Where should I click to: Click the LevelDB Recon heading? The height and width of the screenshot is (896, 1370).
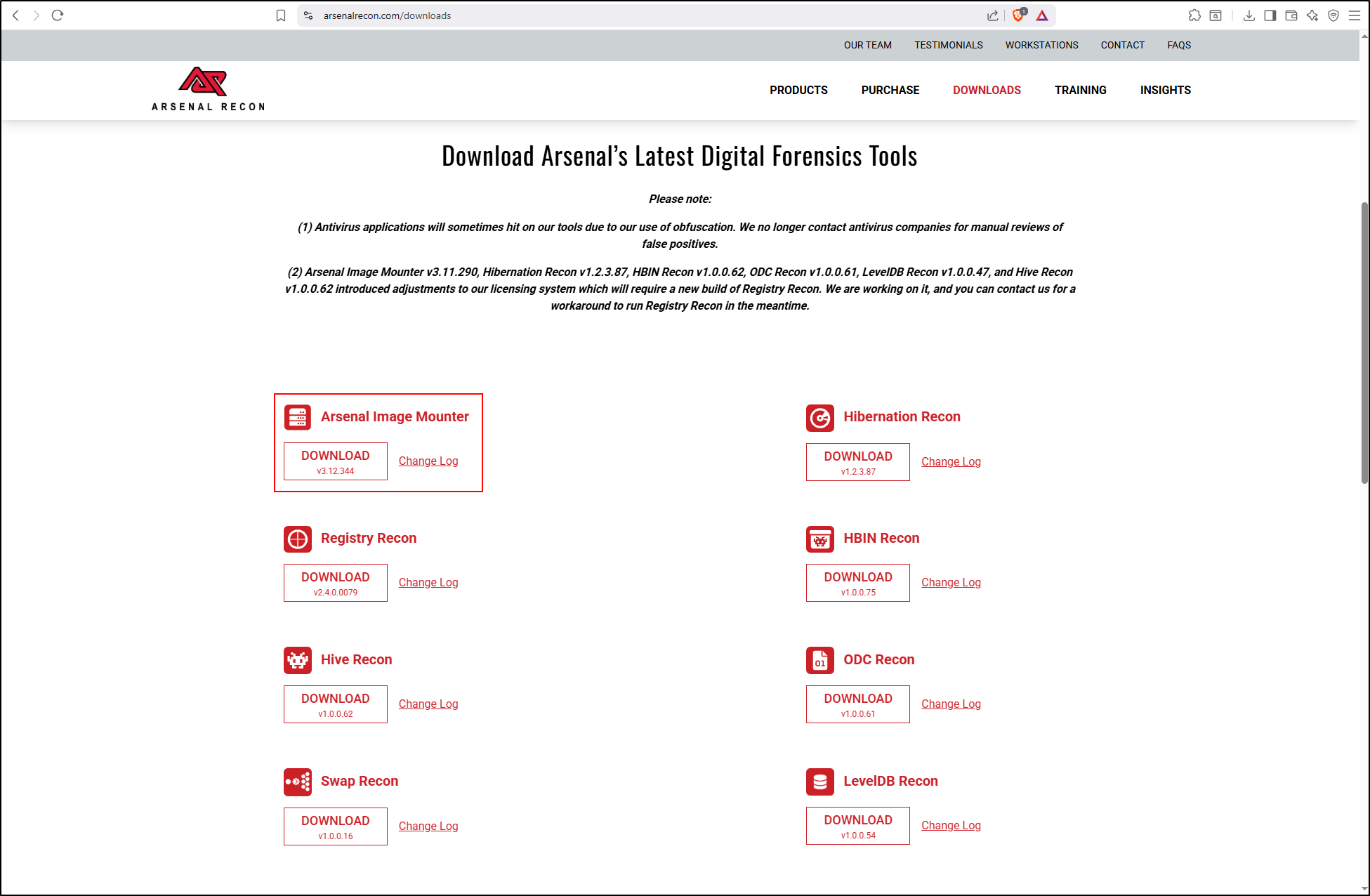[890, 781]
